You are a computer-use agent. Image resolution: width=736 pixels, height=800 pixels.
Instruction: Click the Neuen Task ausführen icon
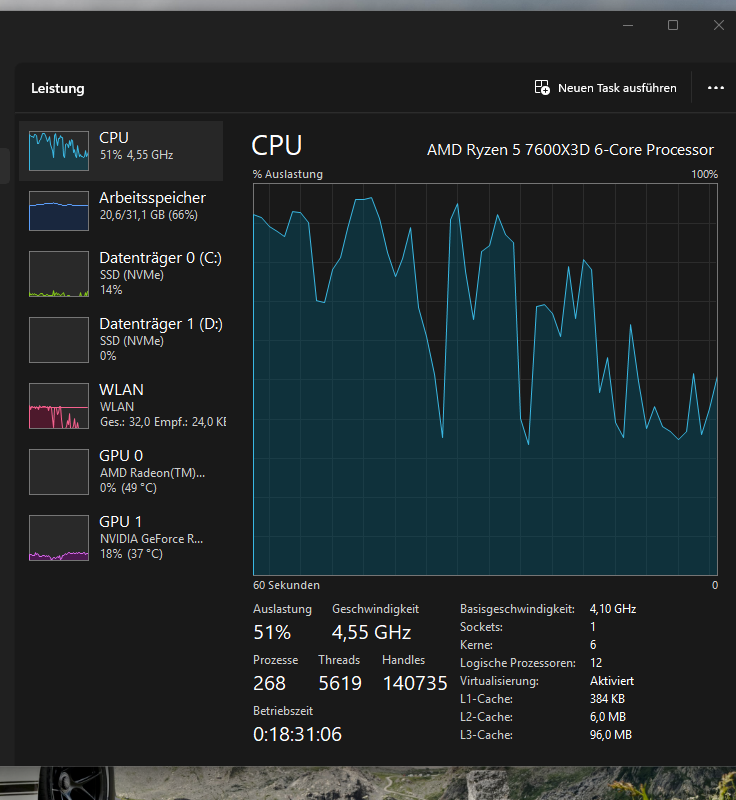coord(542,88)
